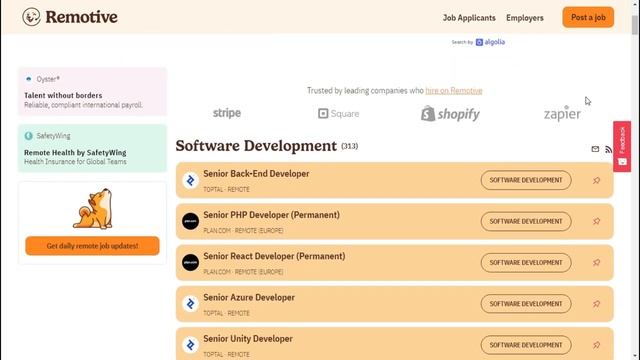Click plan.com logo on Senior PHP Developer

190,221
